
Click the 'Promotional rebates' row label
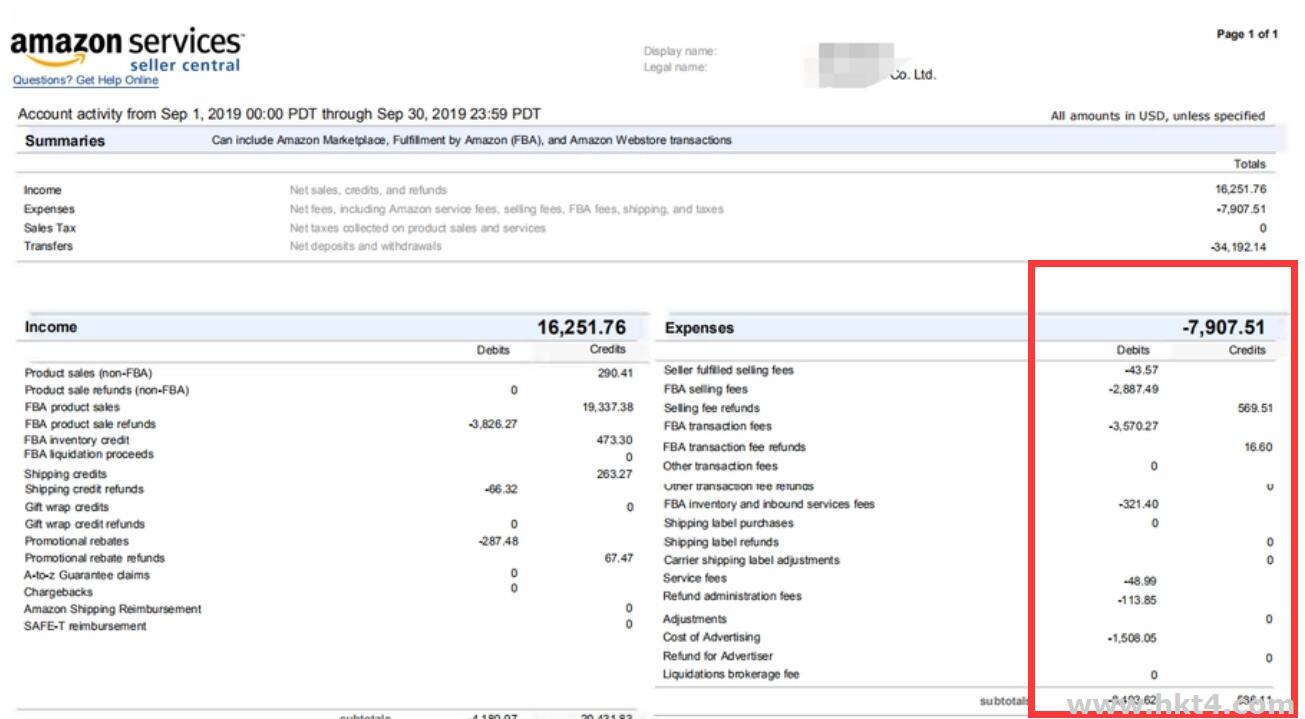[77, 541]
